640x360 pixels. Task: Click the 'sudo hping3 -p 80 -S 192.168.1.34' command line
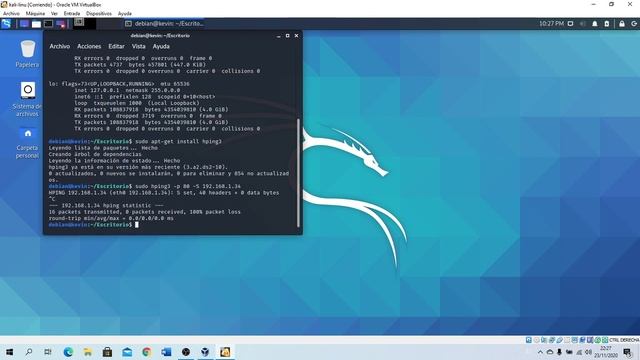click(188, 186)
